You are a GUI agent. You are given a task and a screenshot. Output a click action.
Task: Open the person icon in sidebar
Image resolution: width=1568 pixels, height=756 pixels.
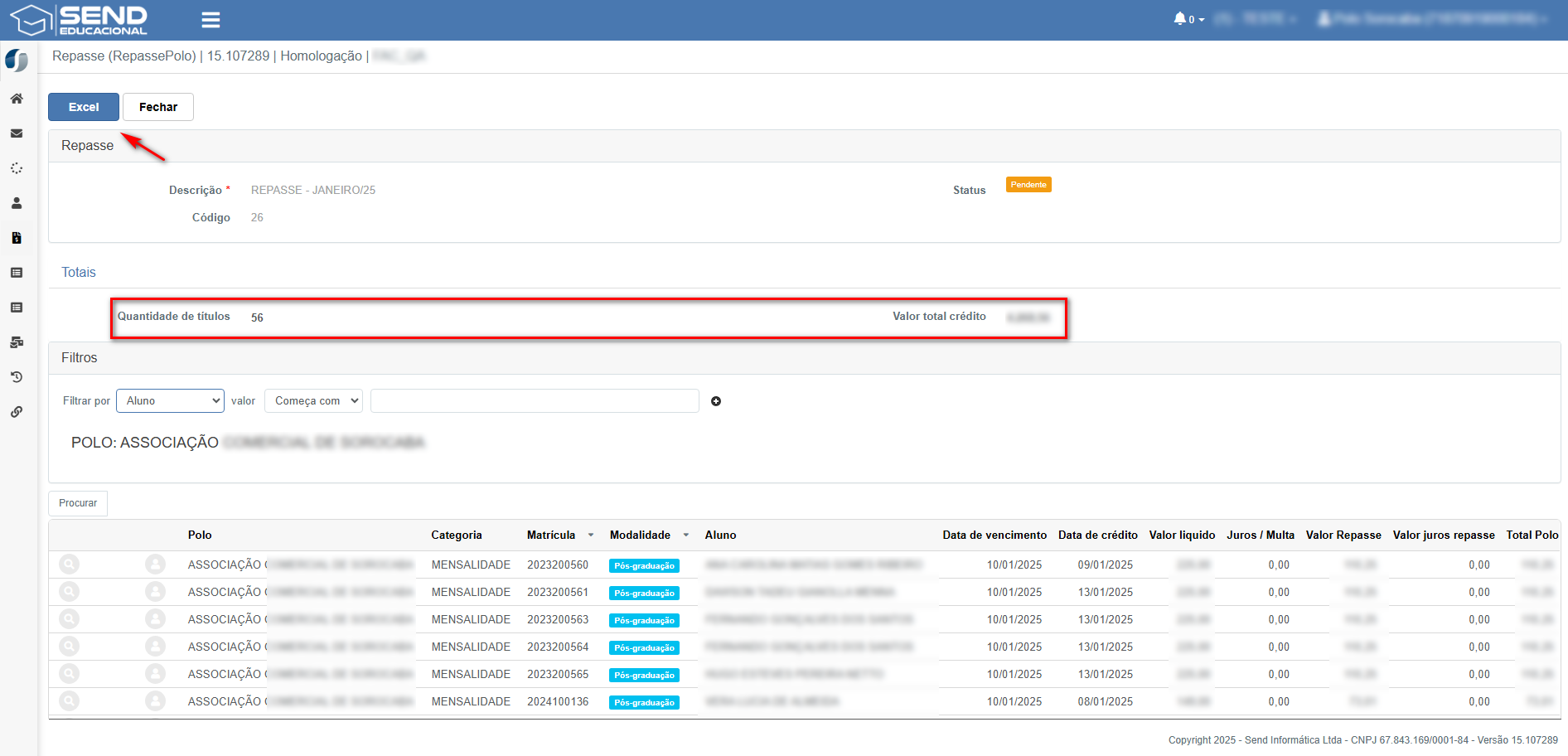(17, 203)
